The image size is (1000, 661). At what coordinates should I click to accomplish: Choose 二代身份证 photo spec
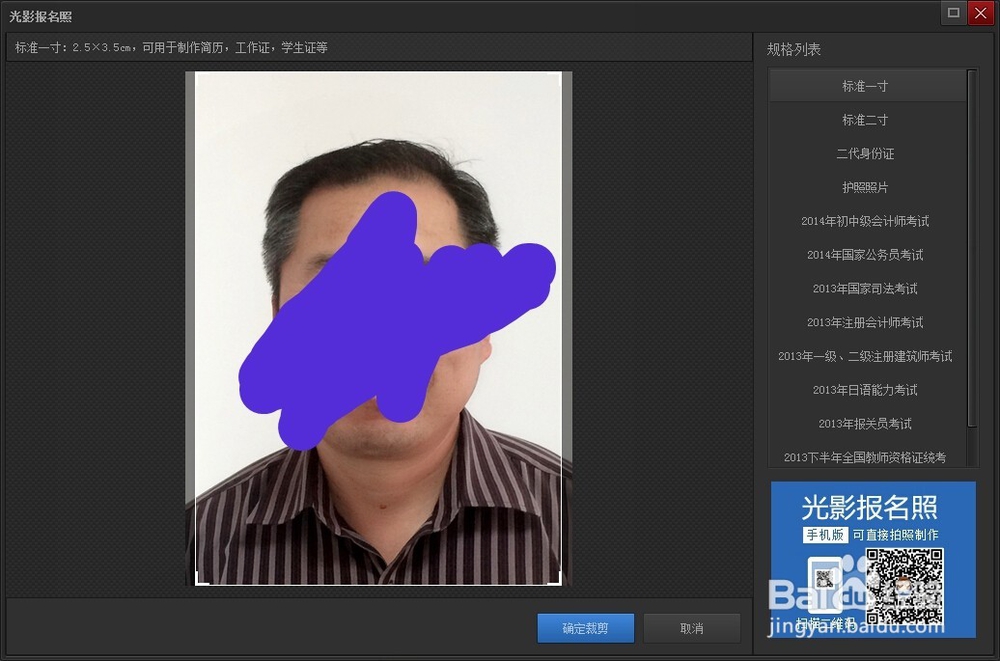tap(864, 153)
